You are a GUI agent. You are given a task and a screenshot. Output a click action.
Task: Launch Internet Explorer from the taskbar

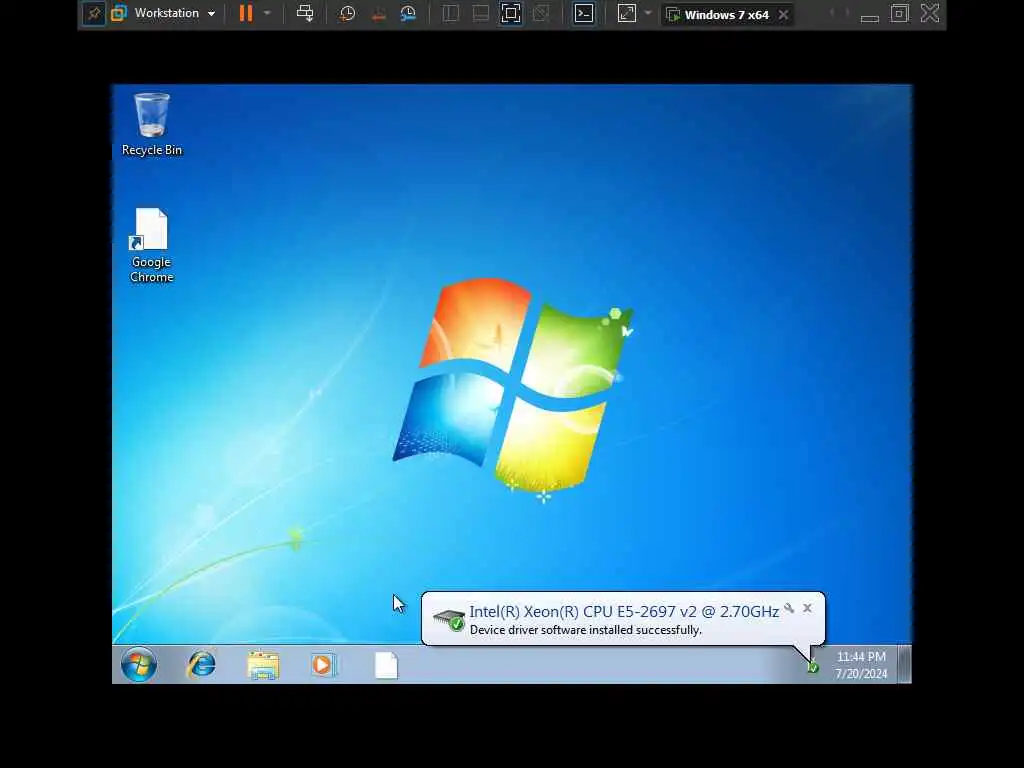202,665
